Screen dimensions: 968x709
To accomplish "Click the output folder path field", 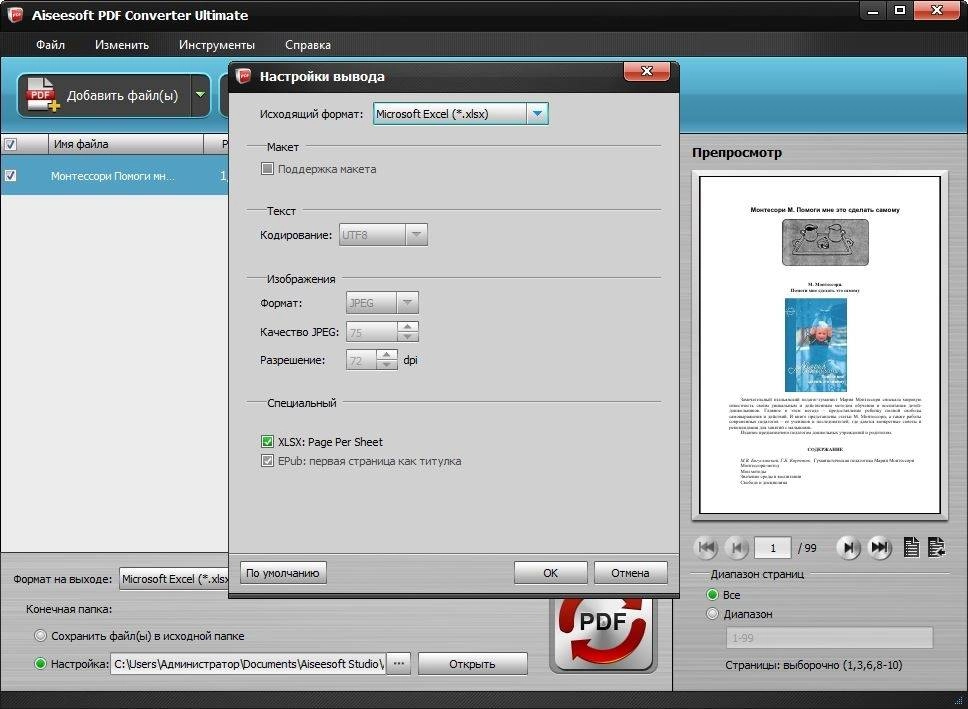I will (x=248, y=664).
